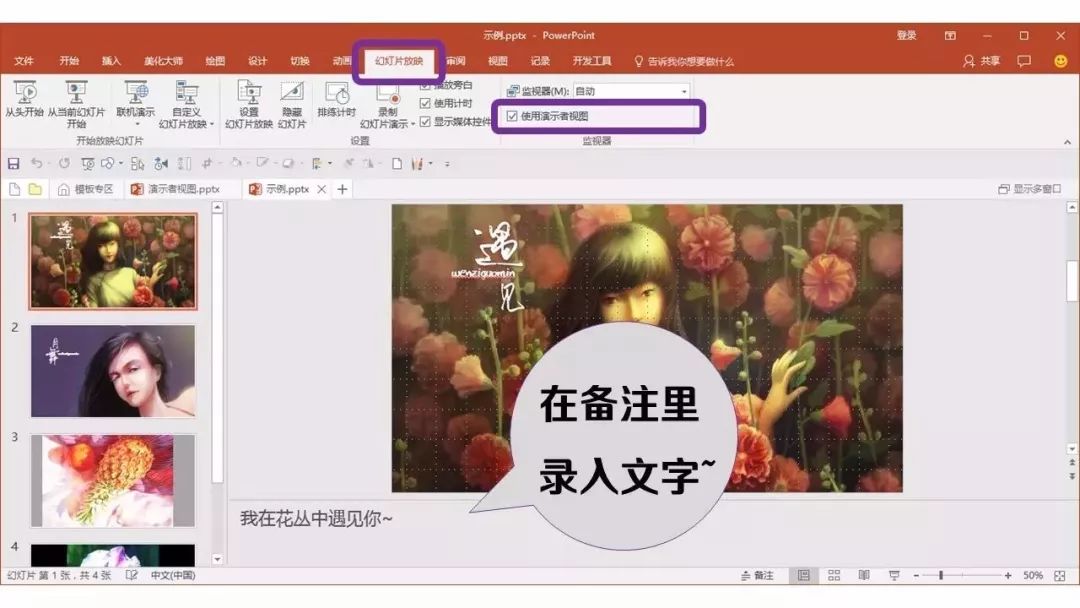Click the smiley feedback icon
1080x608 pixels.
1061,61
